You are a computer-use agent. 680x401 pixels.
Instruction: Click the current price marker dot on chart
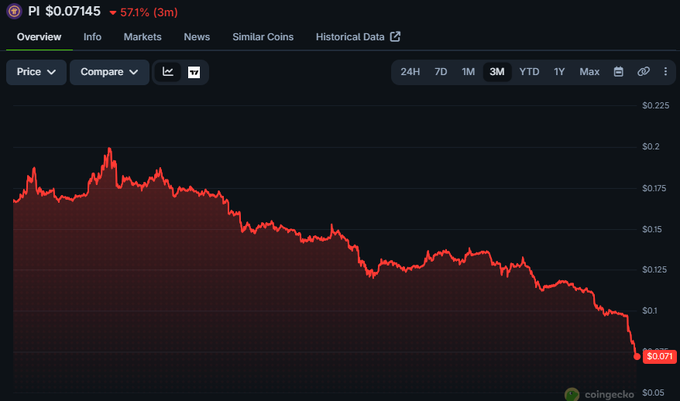(637, 356)
